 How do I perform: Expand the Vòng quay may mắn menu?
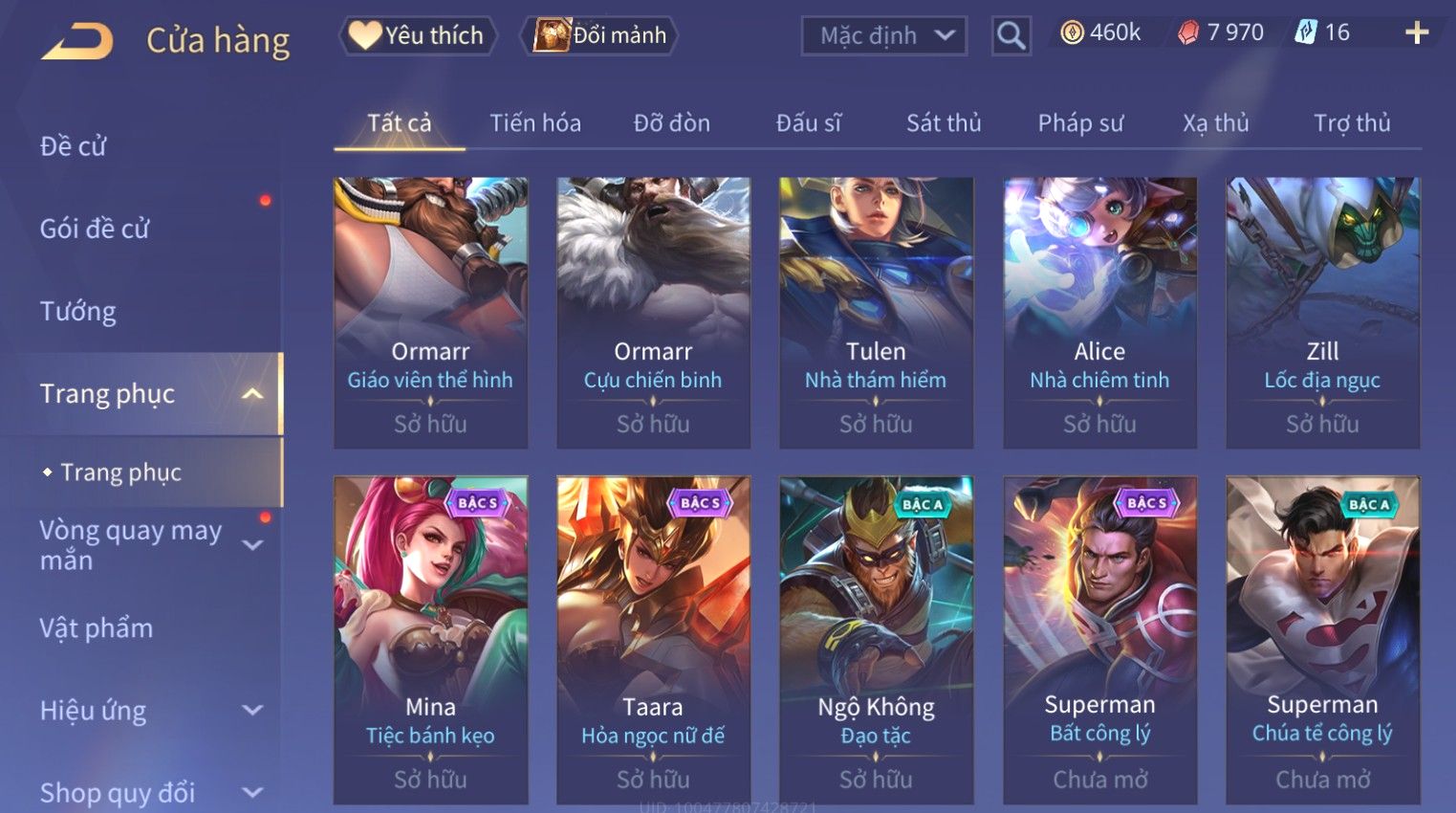point(252,545)
